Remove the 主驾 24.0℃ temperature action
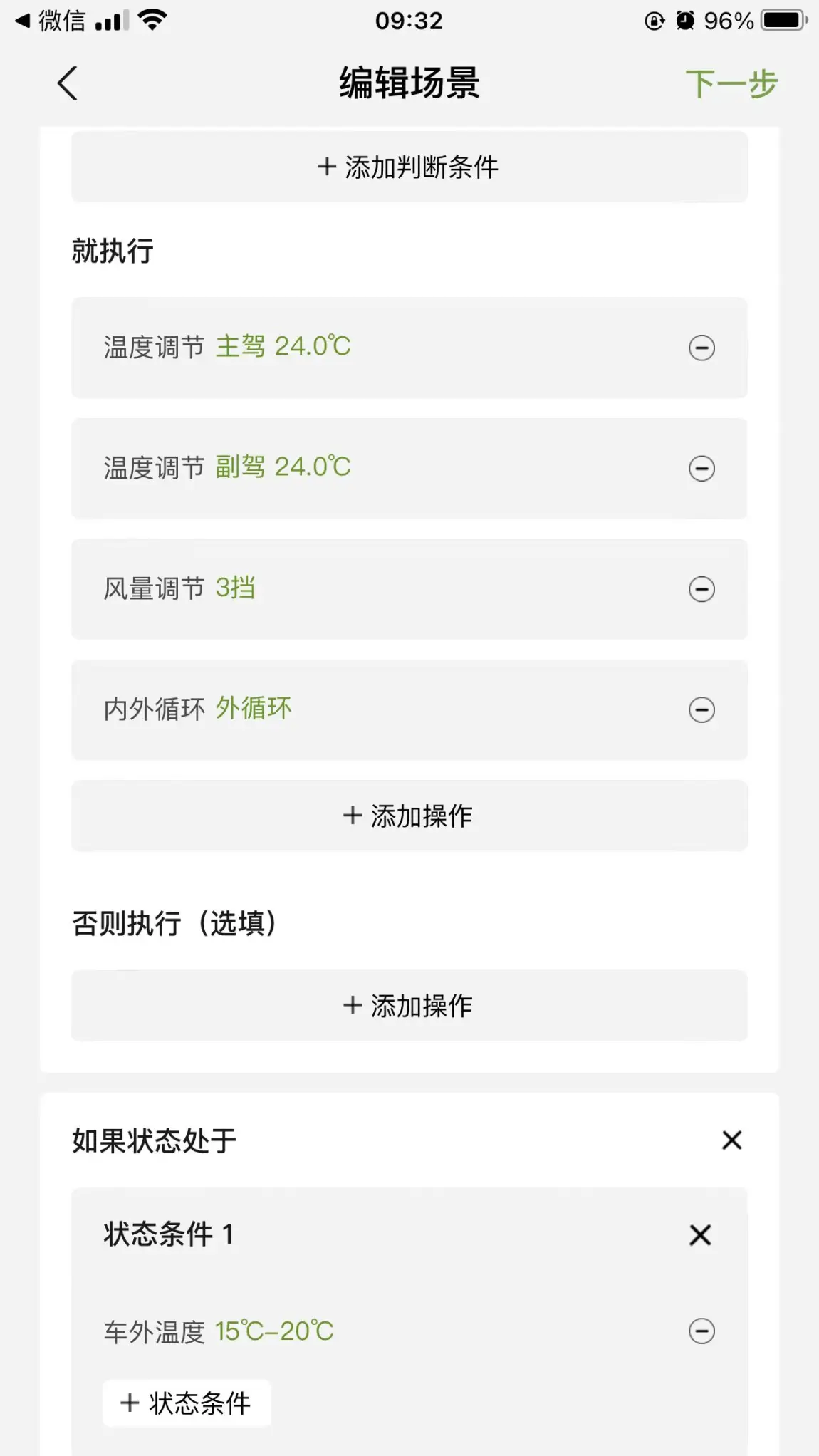819x1456 pixels. [x=701, y=348]
